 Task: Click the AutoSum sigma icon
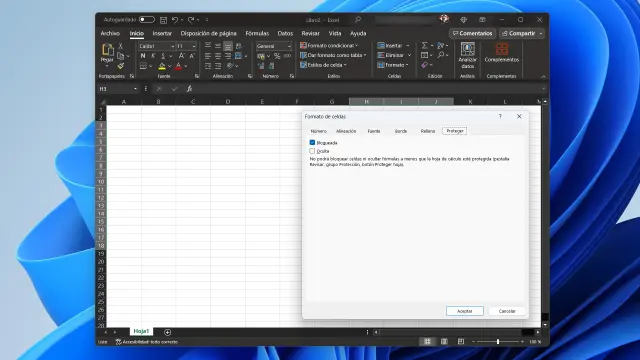[x=424, y=45]
